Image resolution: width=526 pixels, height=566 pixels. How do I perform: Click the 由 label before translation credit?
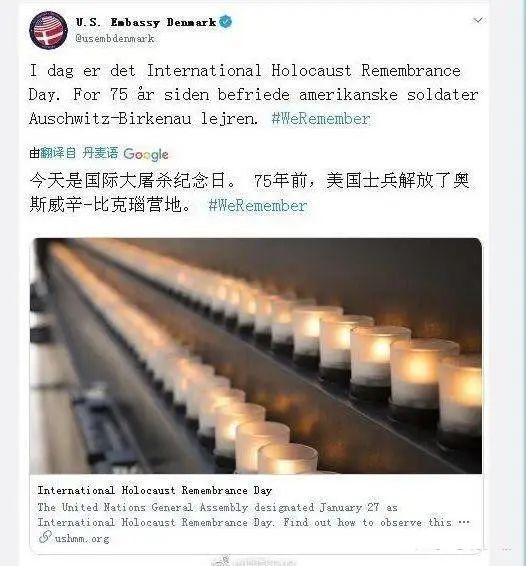point(34,153)
